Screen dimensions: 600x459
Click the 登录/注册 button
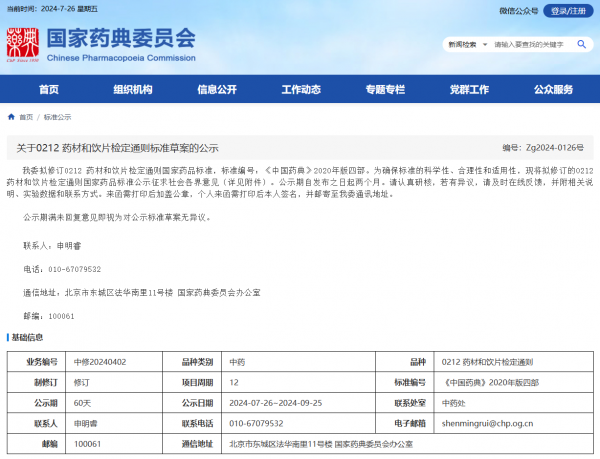pyautogui.click(x=570, y=11)
